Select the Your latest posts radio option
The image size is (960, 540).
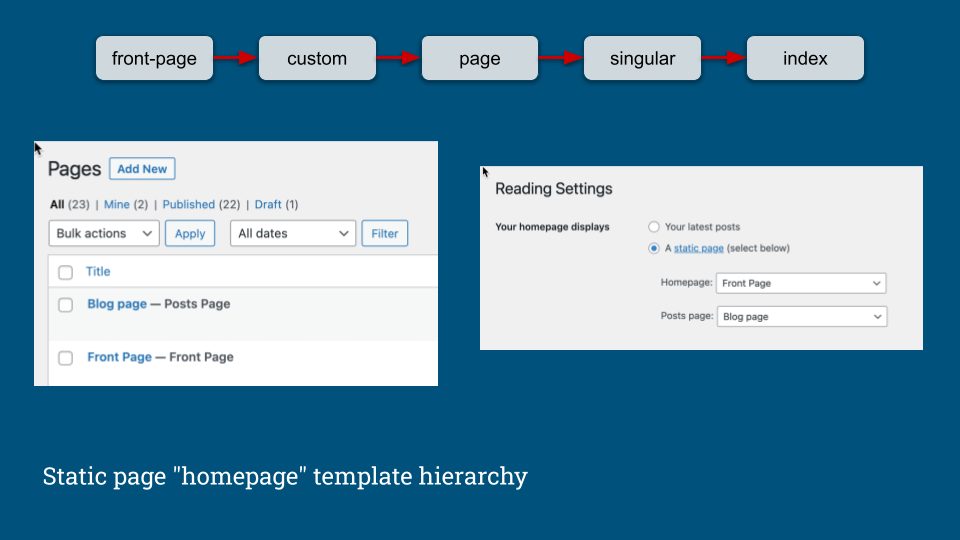(x=654, y=227)
